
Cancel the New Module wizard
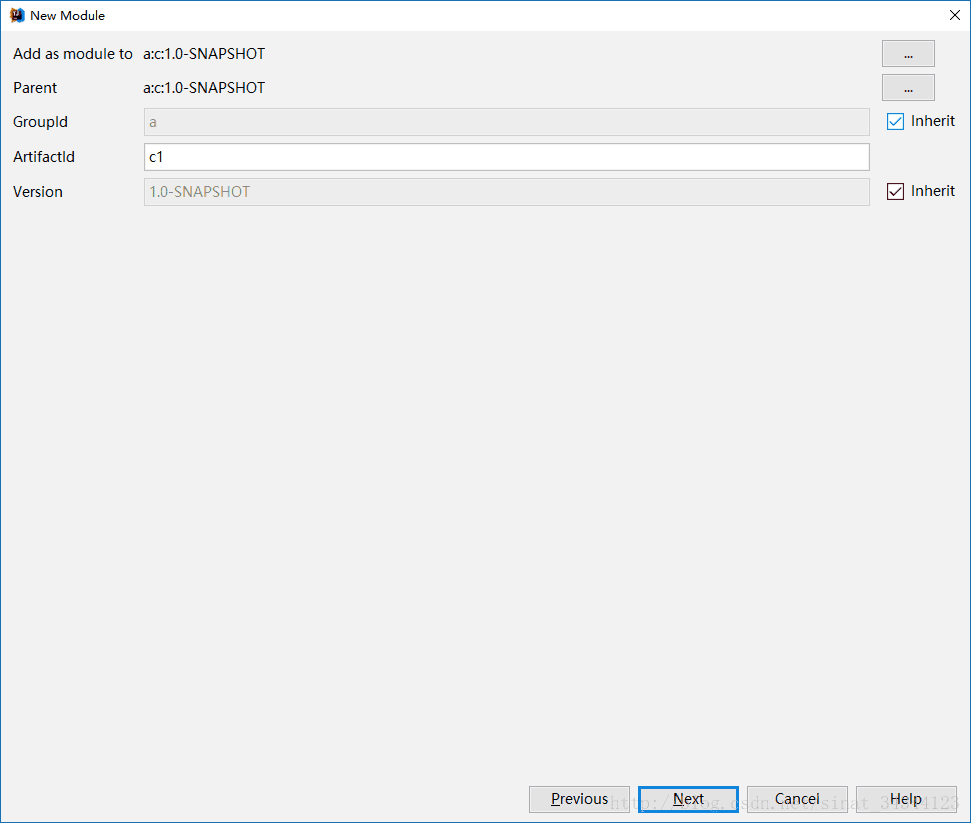(796, 798)
